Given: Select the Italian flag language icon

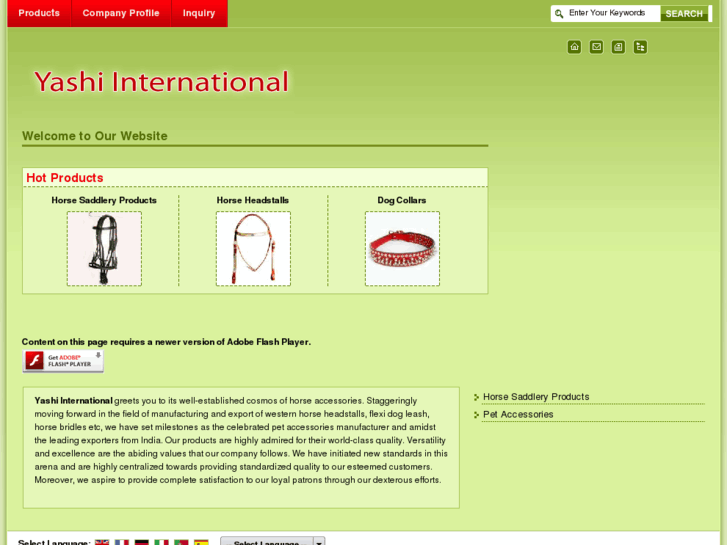Looking at the screenshot, I should pyautogui.click(x=161, y=542).
